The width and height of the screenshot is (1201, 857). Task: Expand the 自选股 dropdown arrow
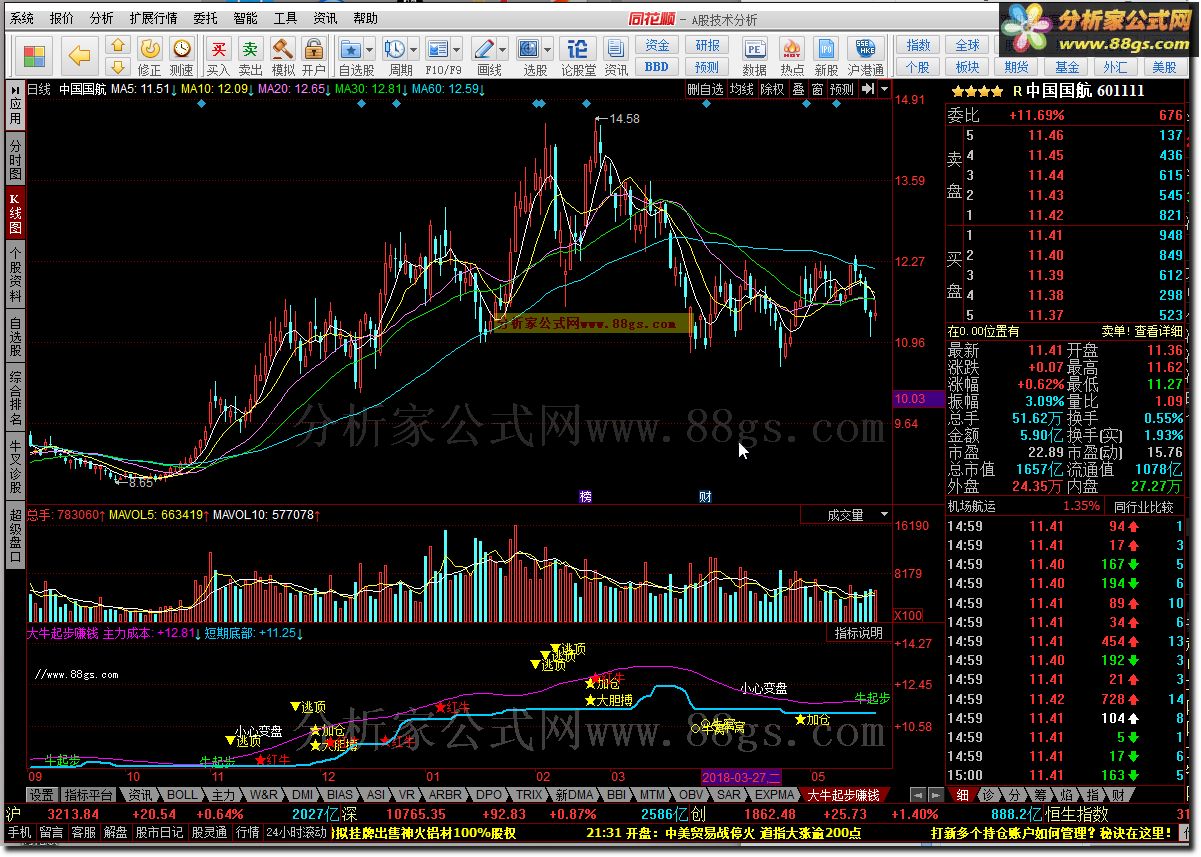(370, 48)
